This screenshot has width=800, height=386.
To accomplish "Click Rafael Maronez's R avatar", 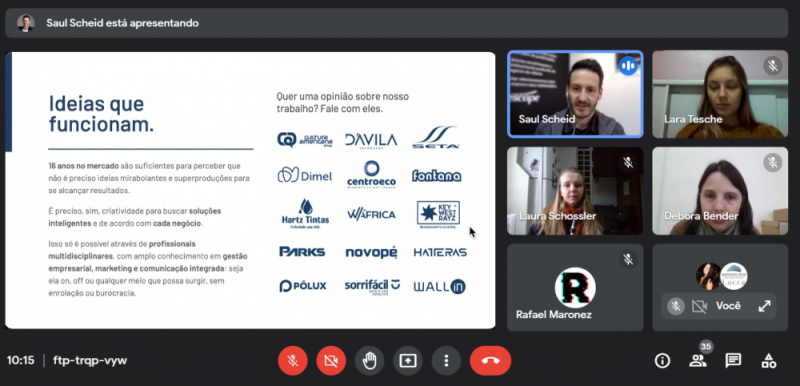I will (x=575, y=287).
